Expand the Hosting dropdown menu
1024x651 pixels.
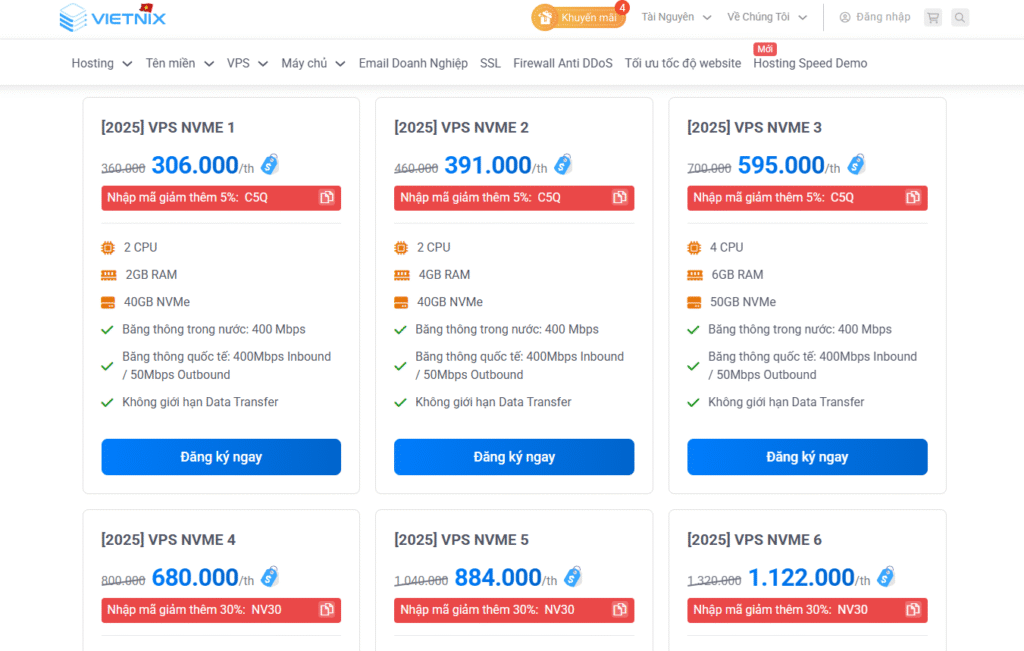pyautogui.click(x=101, y=63)
